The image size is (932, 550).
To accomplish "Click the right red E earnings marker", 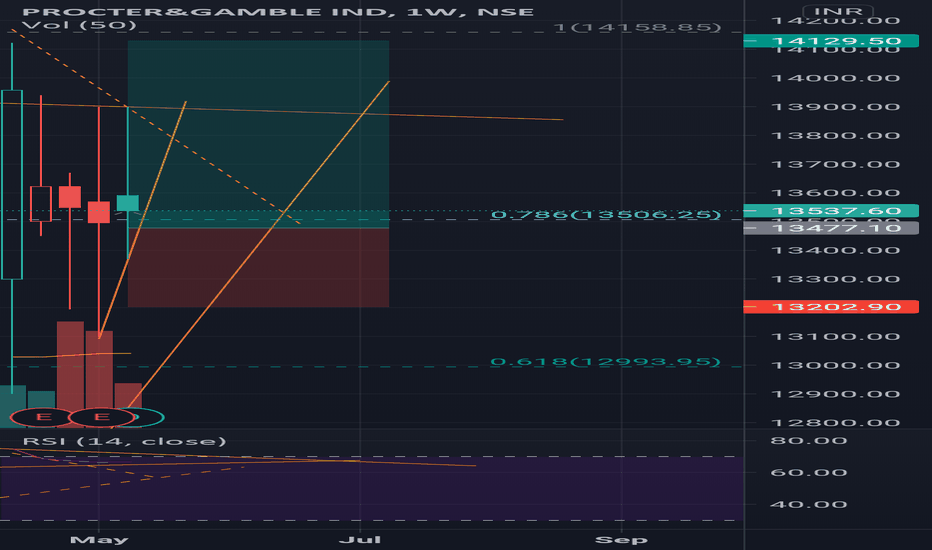I will point(101,417).
